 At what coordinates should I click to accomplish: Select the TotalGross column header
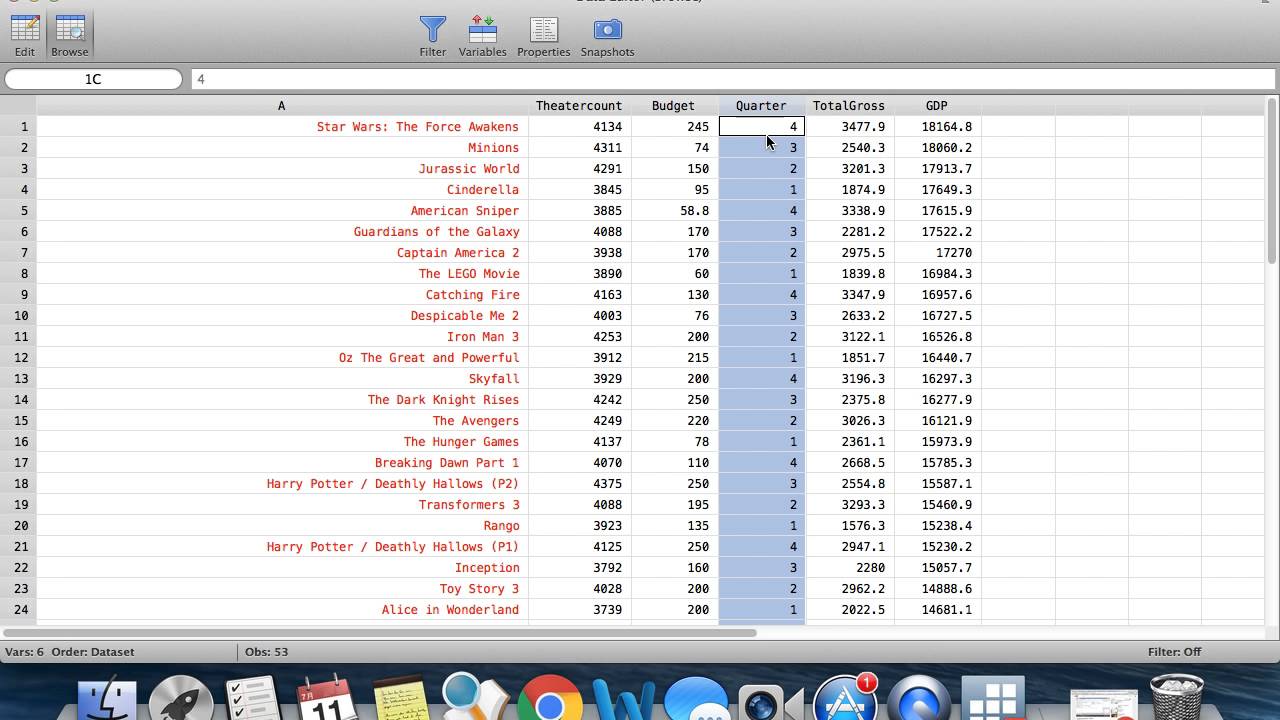[848, 105]
